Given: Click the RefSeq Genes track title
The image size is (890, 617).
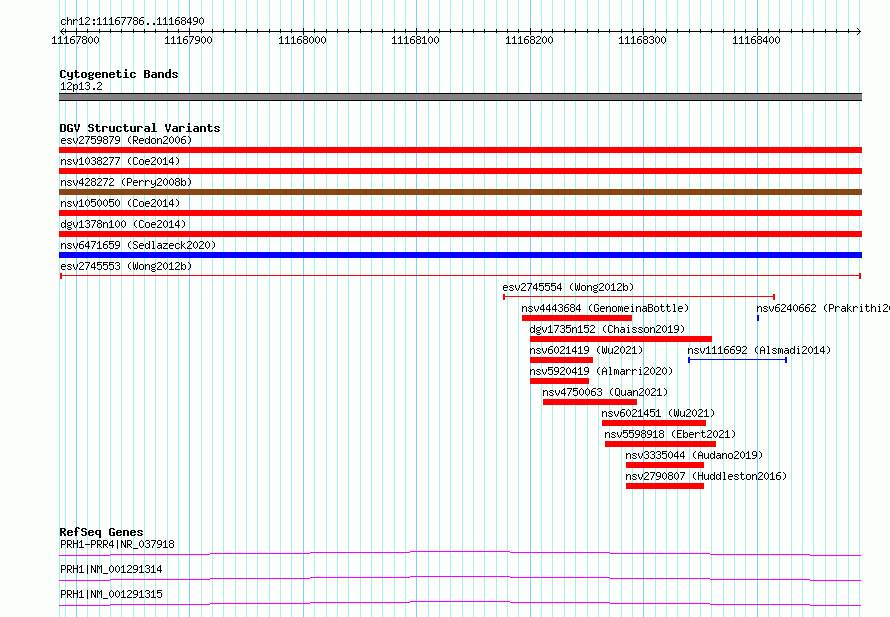Looking at the screenshot, I should pyautogui.click(x=101, y=532).
